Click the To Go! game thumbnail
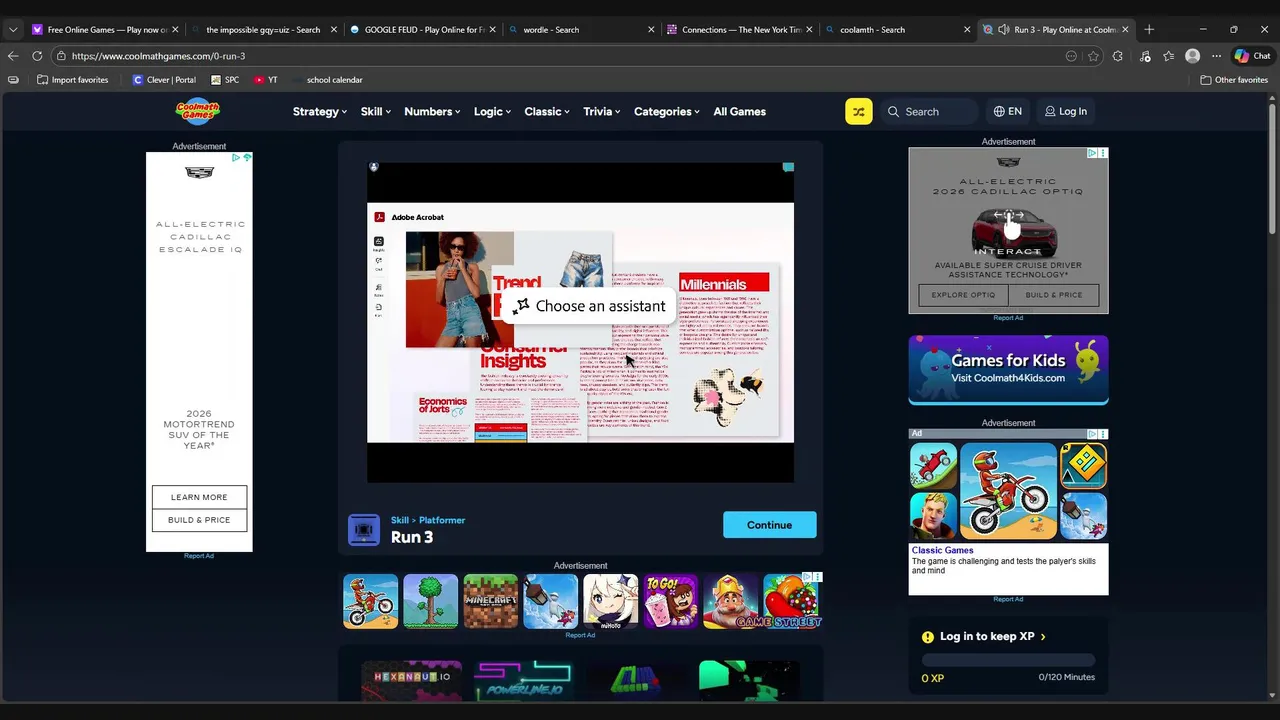 pyautogui.click(x=670, y=601)
